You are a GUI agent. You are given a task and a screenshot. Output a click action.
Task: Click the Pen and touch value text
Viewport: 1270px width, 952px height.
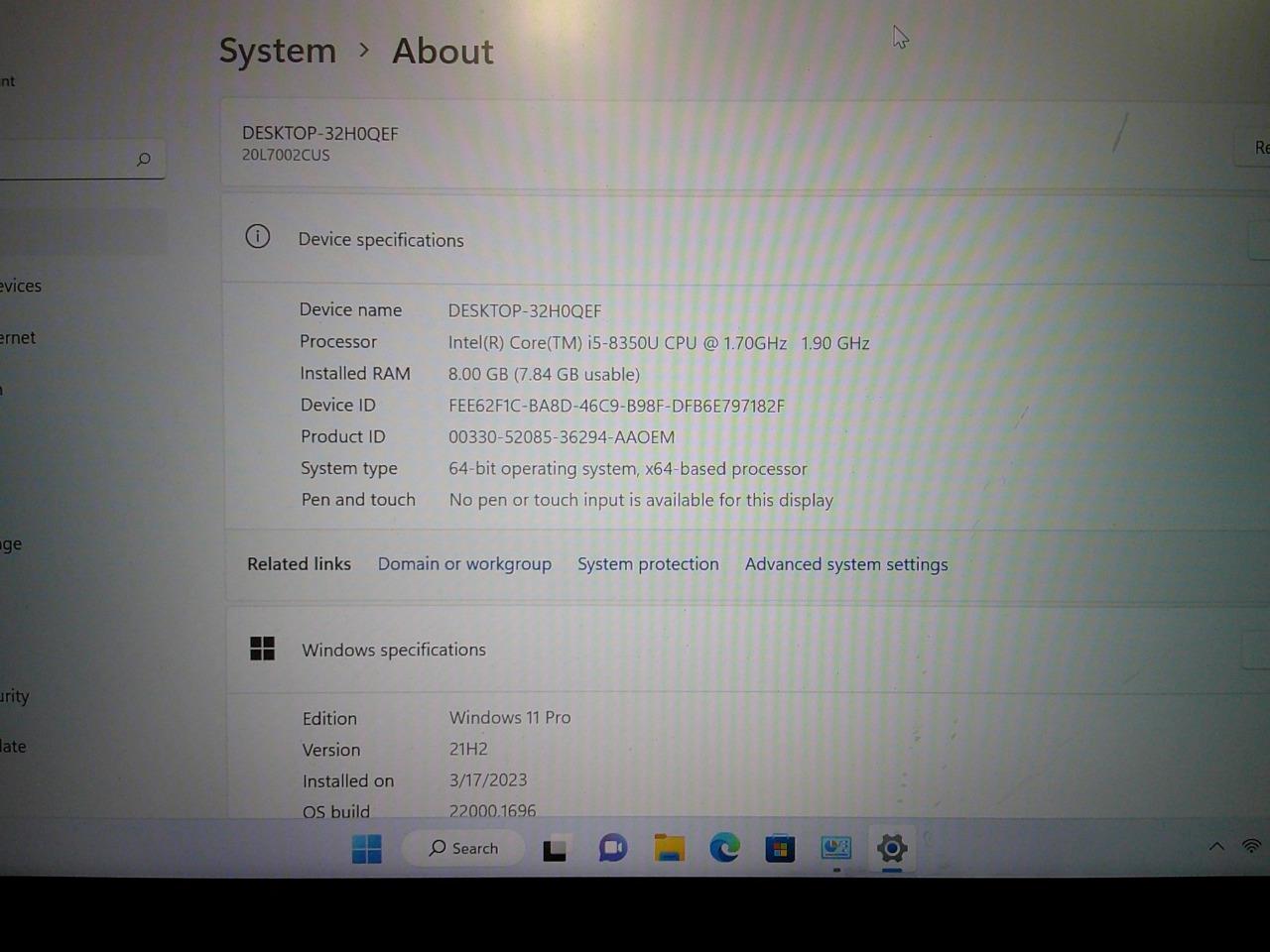(x=641, y=501)
